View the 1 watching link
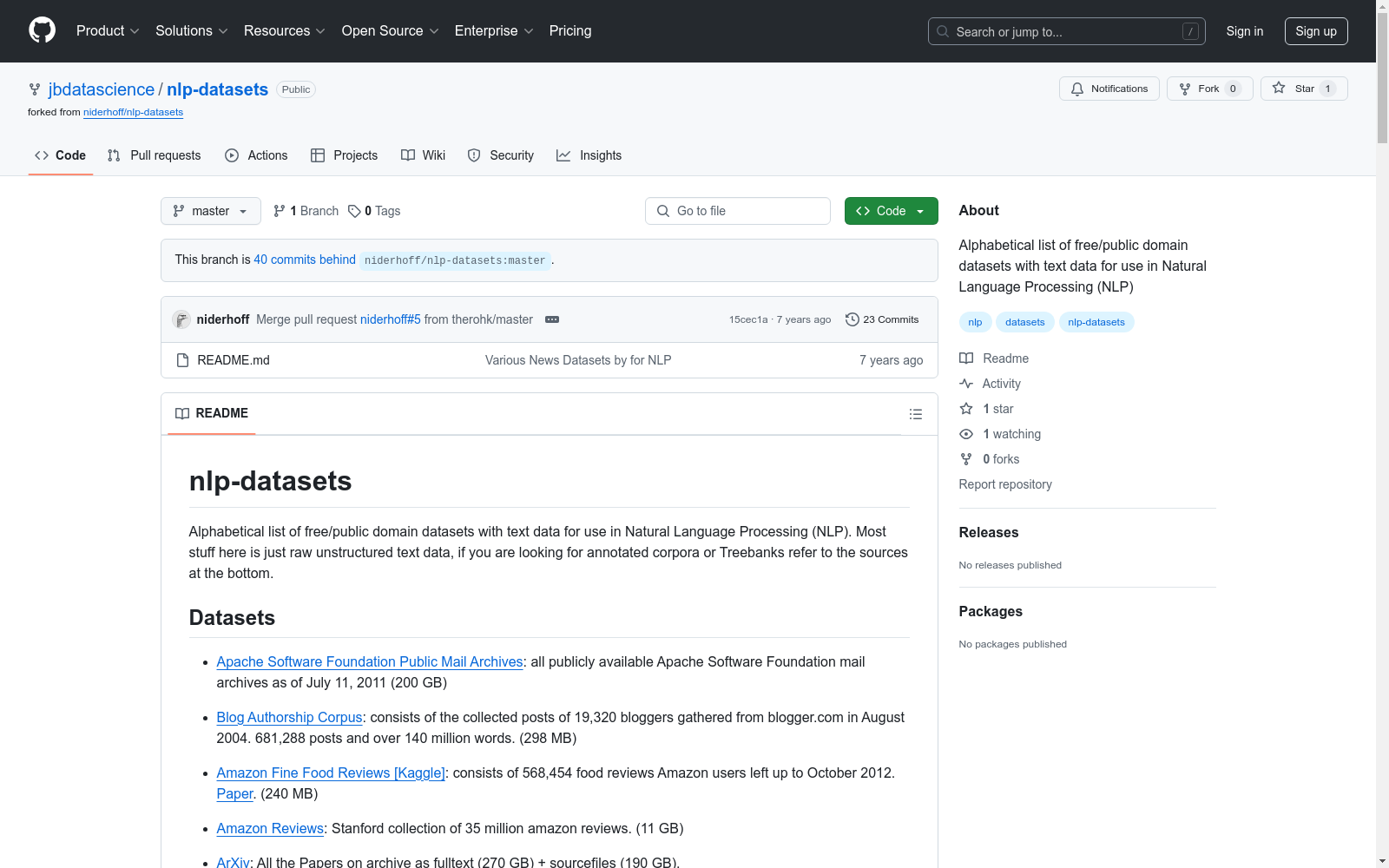Screen dimensions: 1389x868 (x=1000, y=434)
